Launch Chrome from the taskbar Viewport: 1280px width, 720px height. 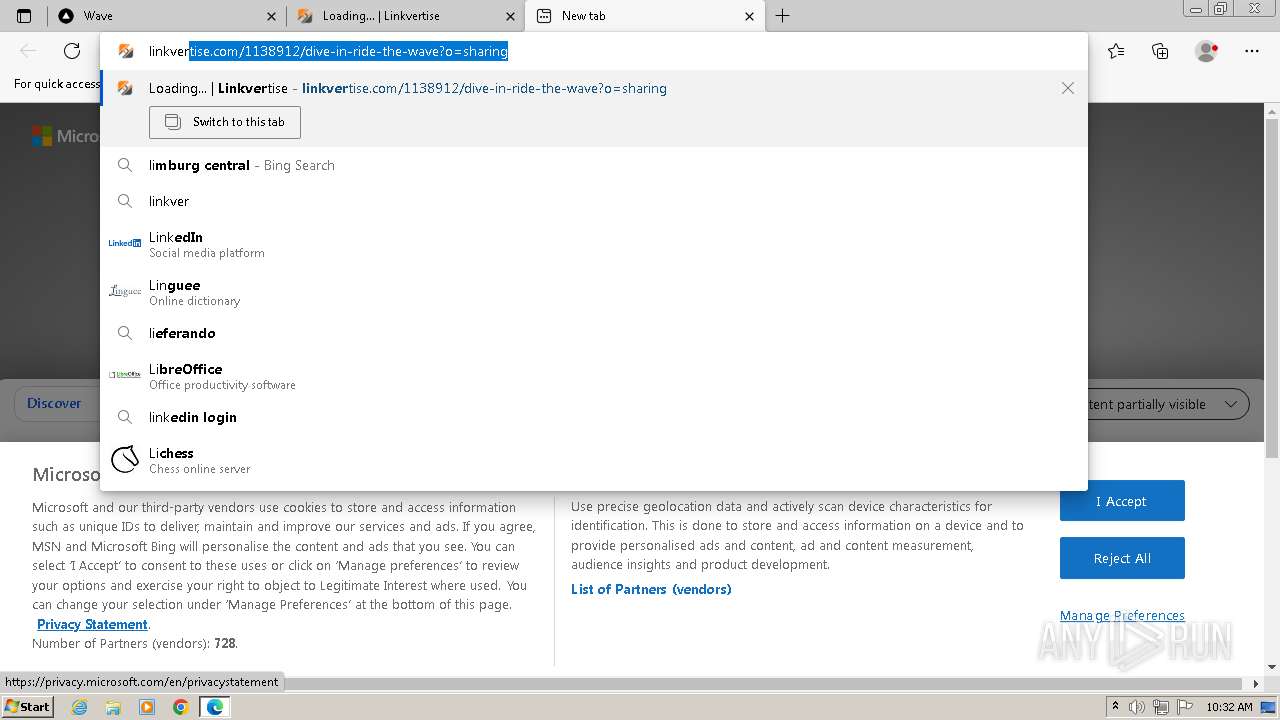[180, 707]
